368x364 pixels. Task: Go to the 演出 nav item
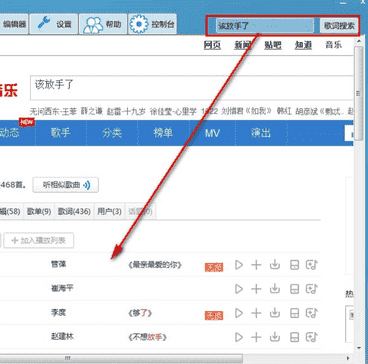tap(261, 133)
